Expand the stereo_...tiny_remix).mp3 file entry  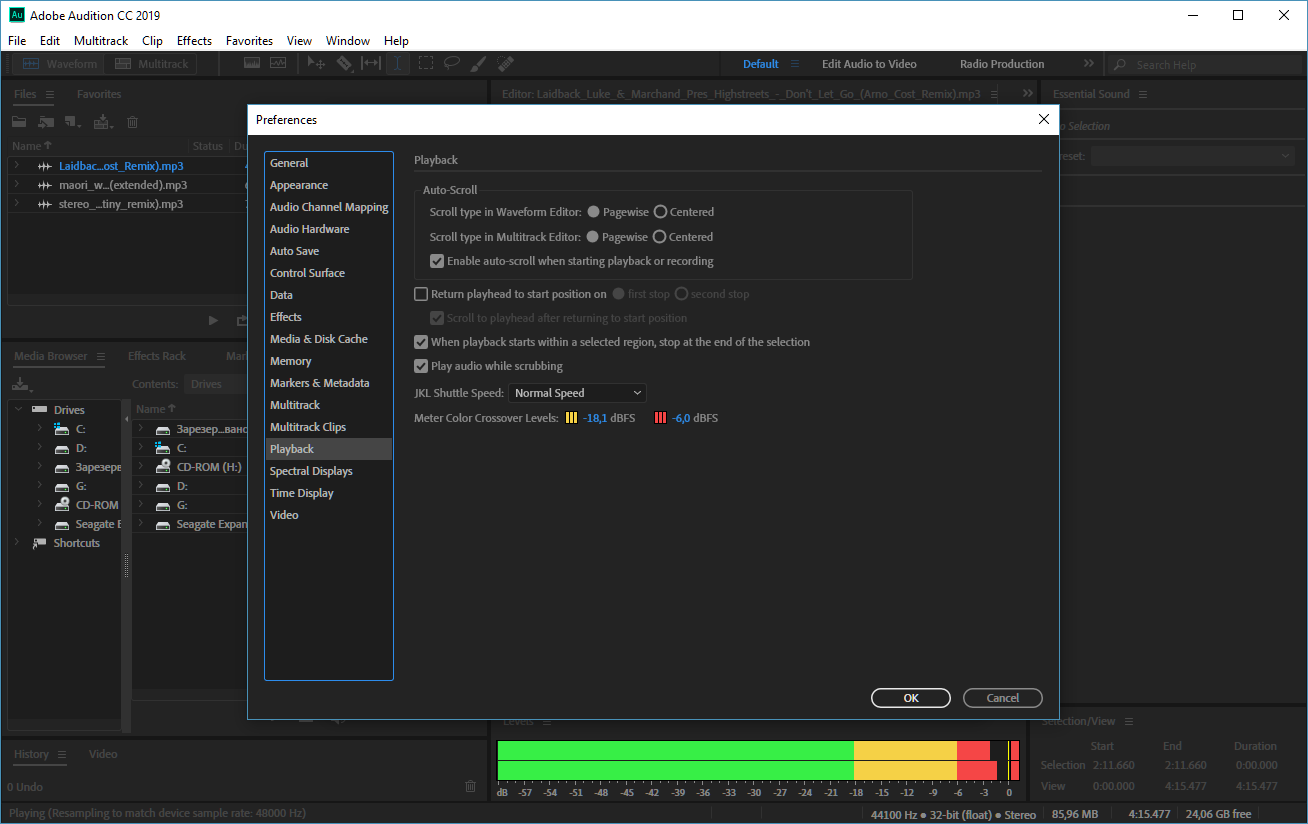(x=17, y=203)
